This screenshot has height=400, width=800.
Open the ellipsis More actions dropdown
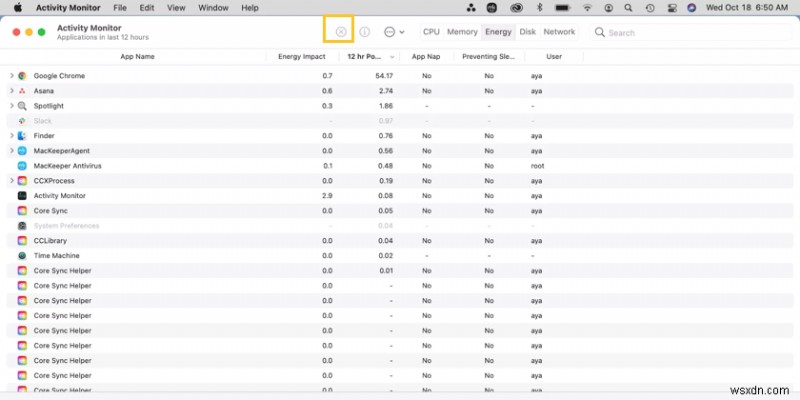click(394, 32)
